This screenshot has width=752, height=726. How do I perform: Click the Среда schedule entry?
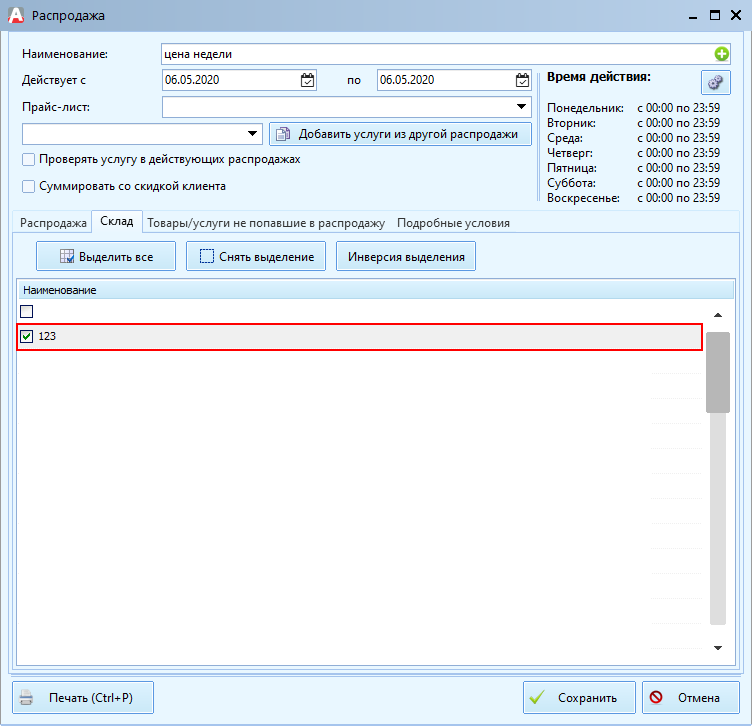click(x=633, y=138)
